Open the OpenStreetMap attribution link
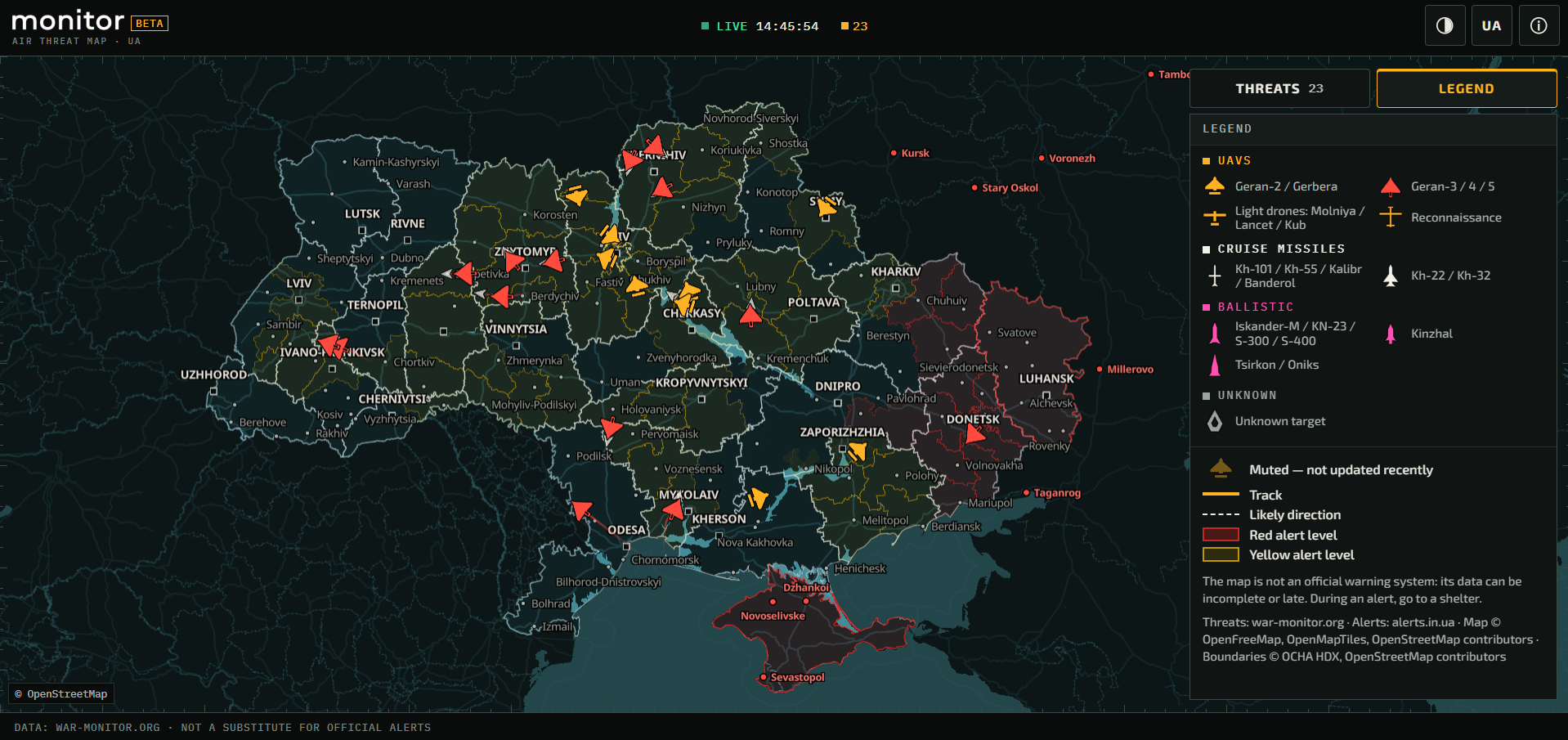 [61, 694]
